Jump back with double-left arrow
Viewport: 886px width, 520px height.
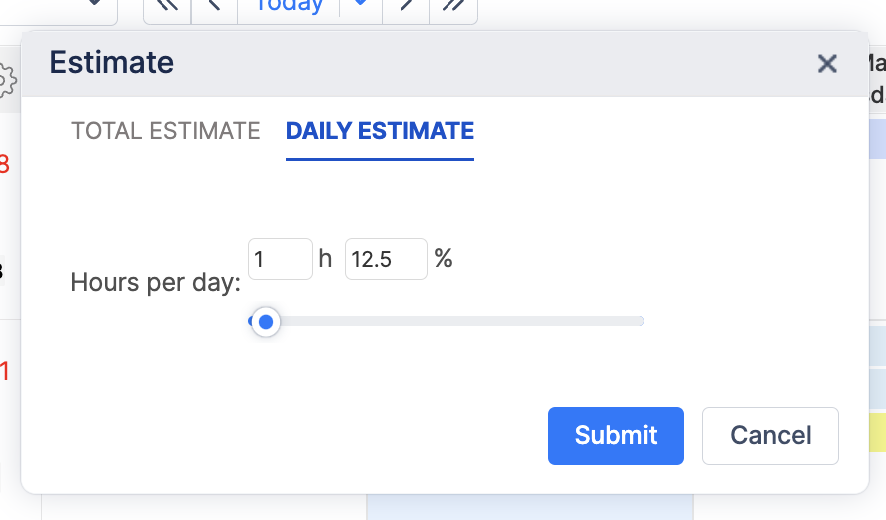pyautogui.click(x=167, y=6)
